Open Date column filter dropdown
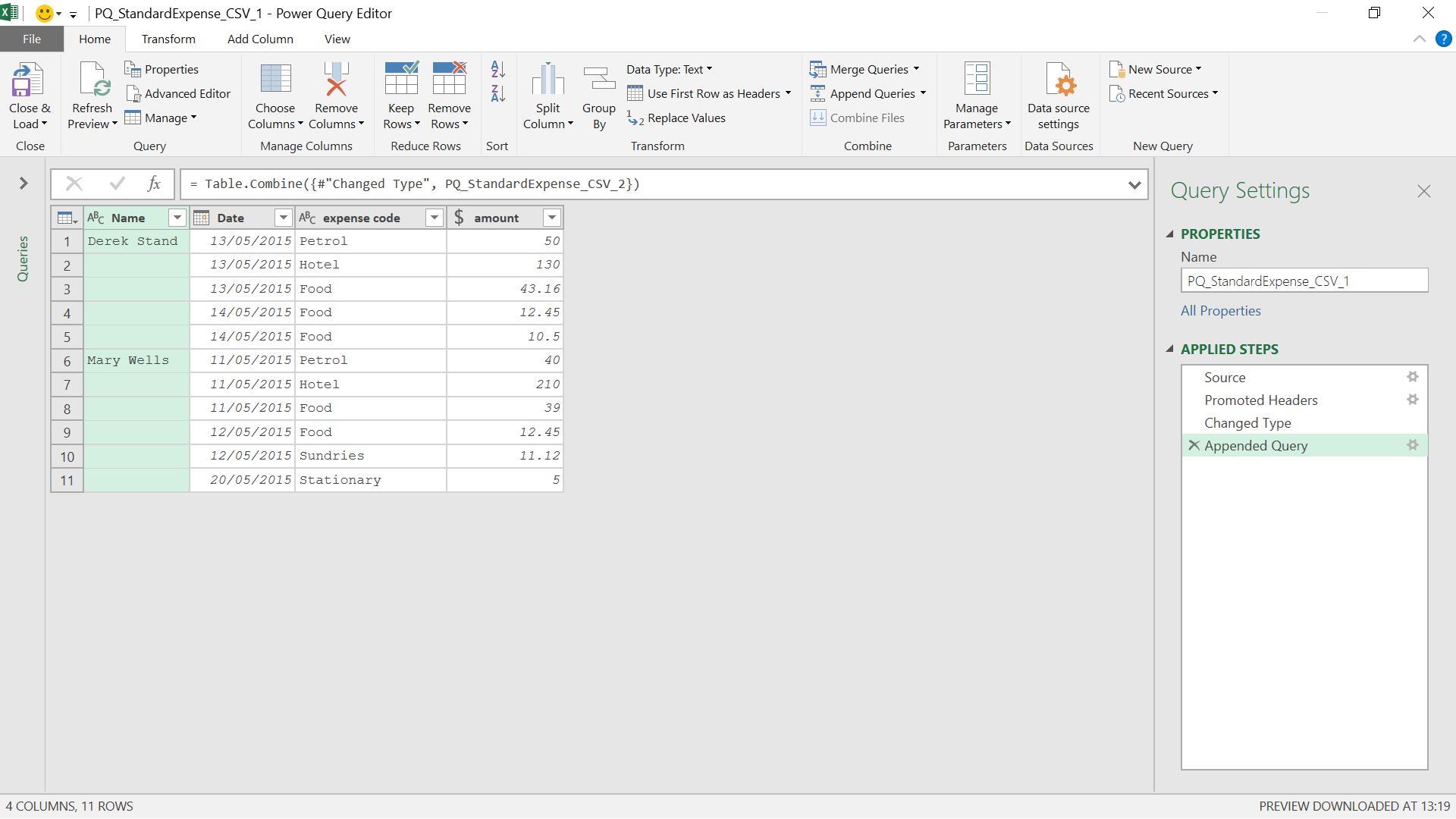 click(x=283, y=218)
